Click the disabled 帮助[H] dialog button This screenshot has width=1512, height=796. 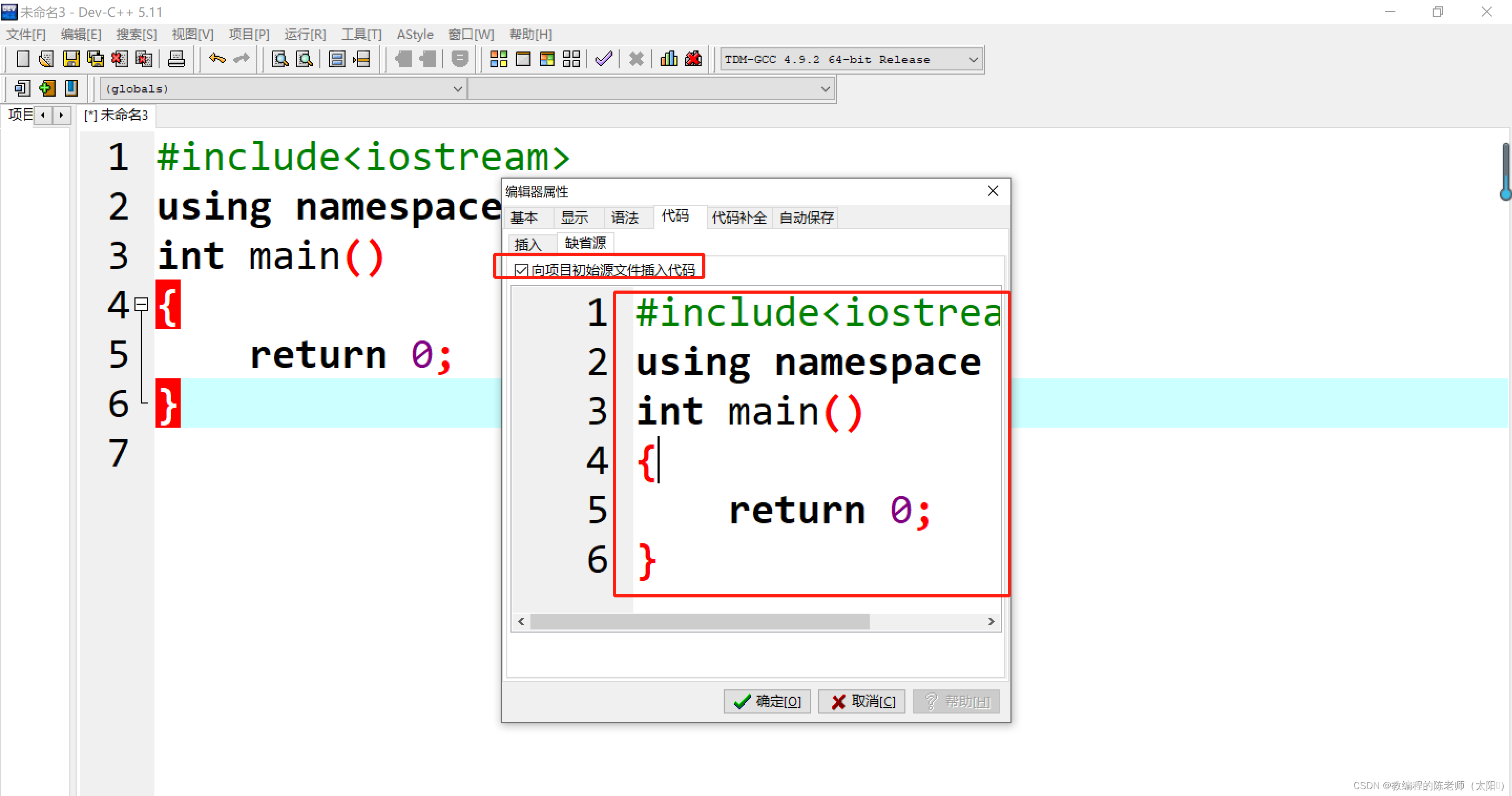pyautogui.click(x=956, y=701)
